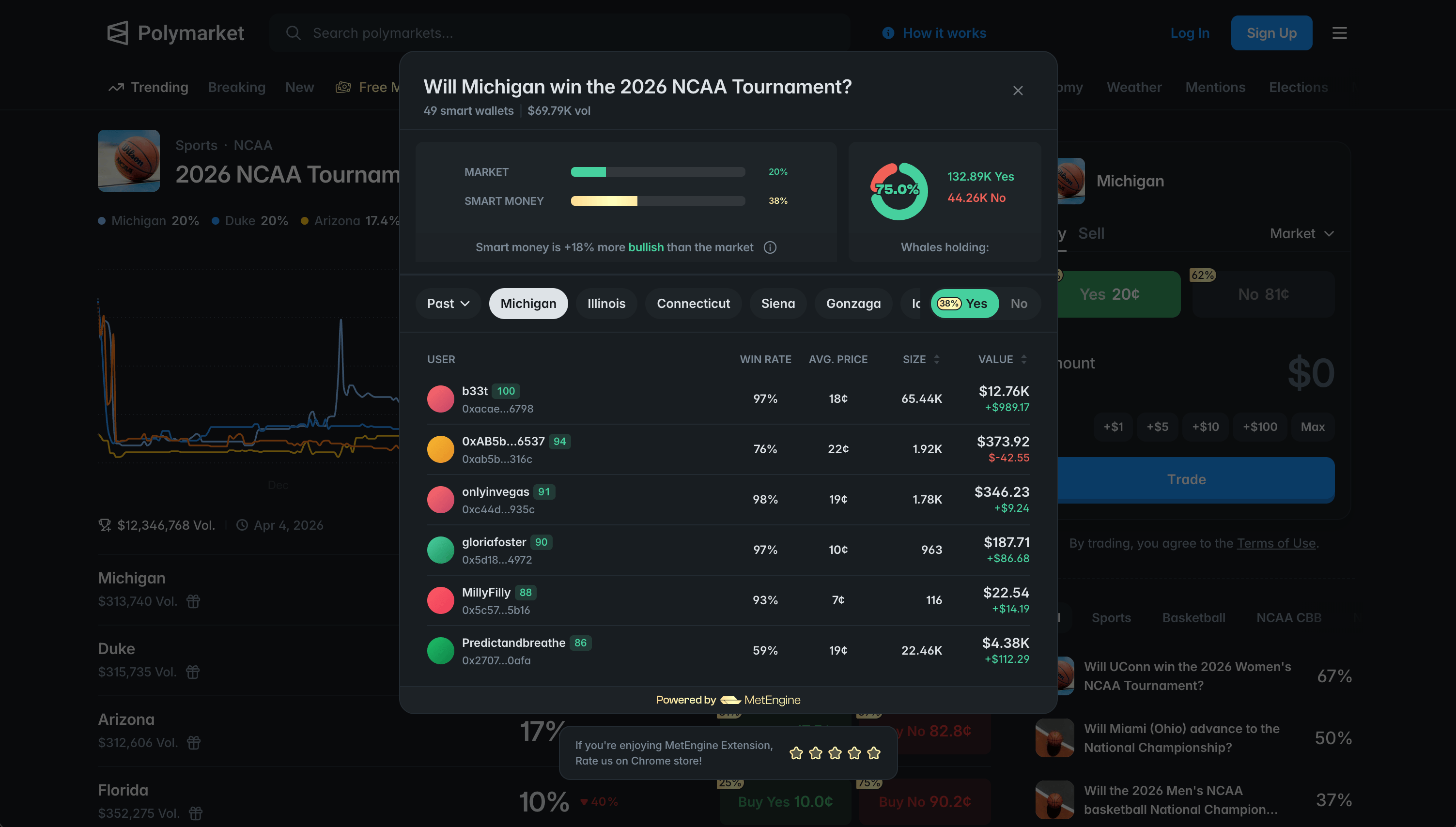Click the Max amount button
1456x827 pixels.
1312,427
